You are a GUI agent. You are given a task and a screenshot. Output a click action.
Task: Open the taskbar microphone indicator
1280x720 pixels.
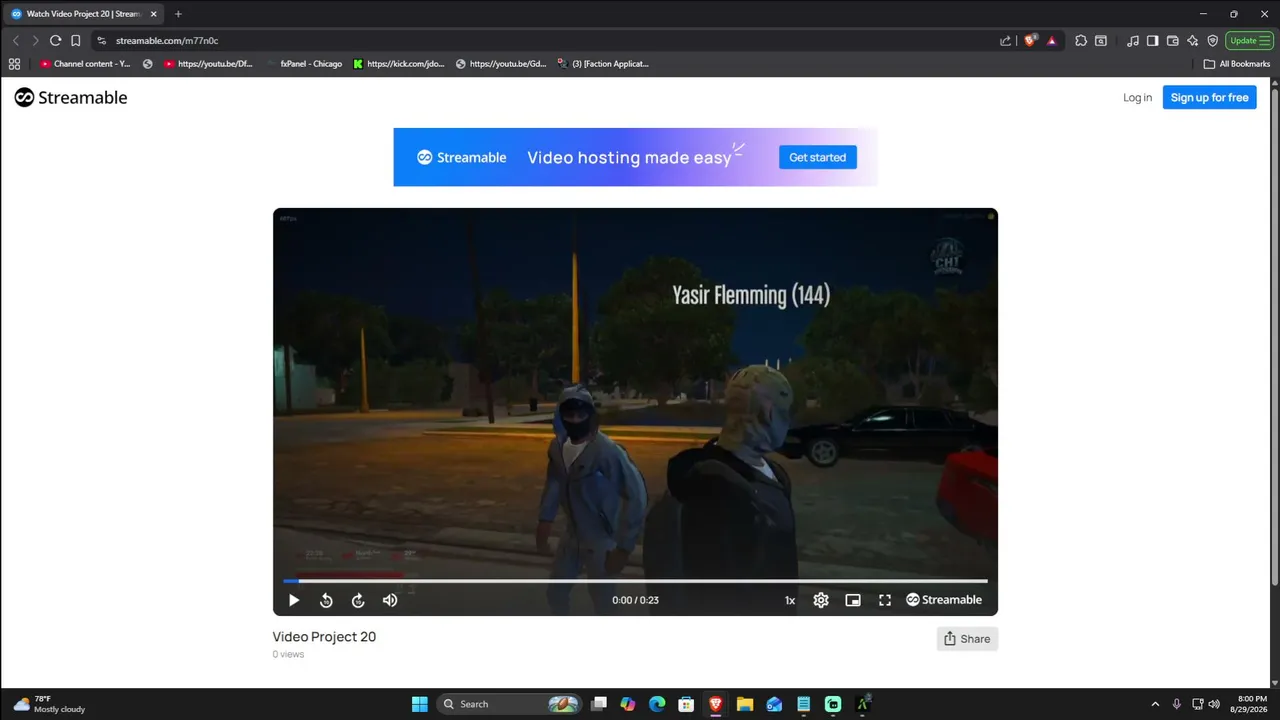coord(1177,704)
